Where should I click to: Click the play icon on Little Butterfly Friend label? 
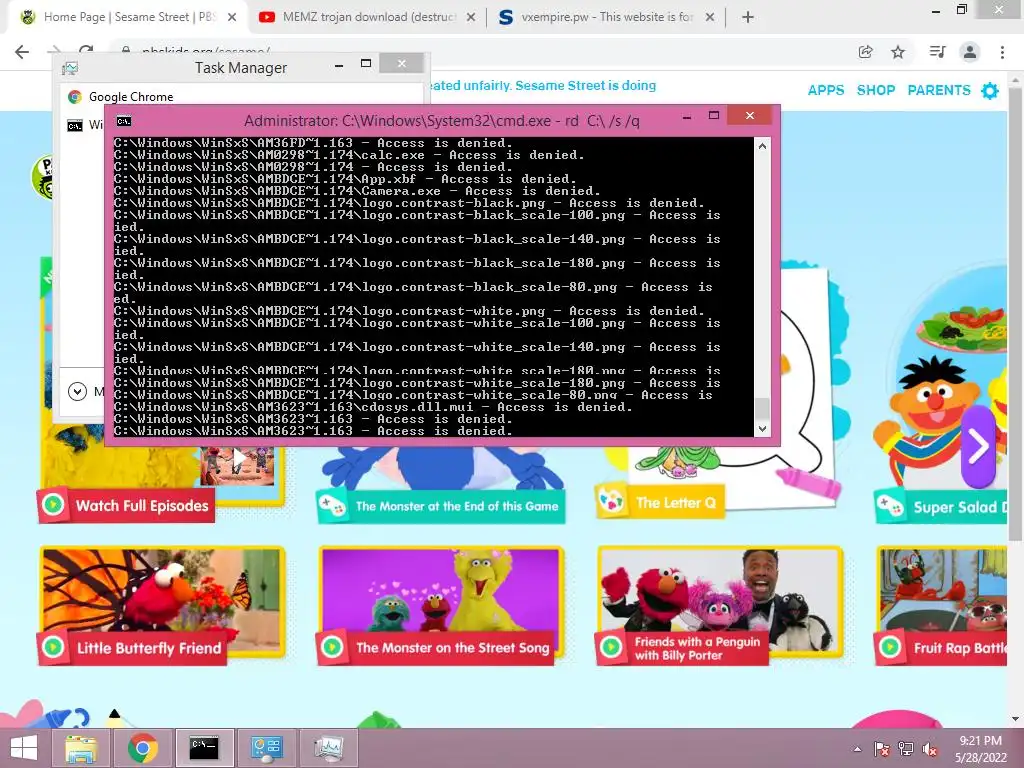coord(54,647)
